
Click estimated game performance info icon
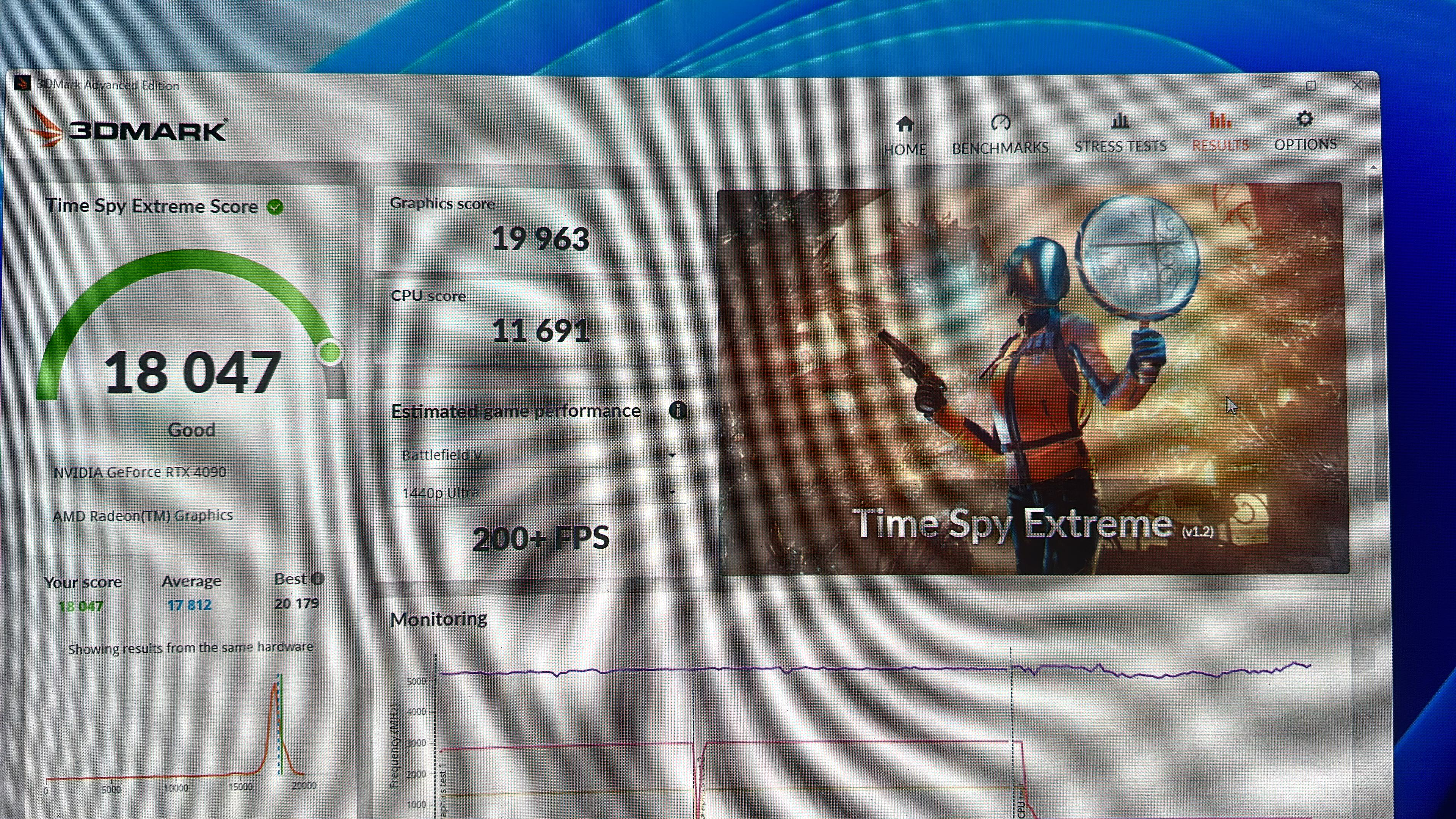[x=677, y=410]
